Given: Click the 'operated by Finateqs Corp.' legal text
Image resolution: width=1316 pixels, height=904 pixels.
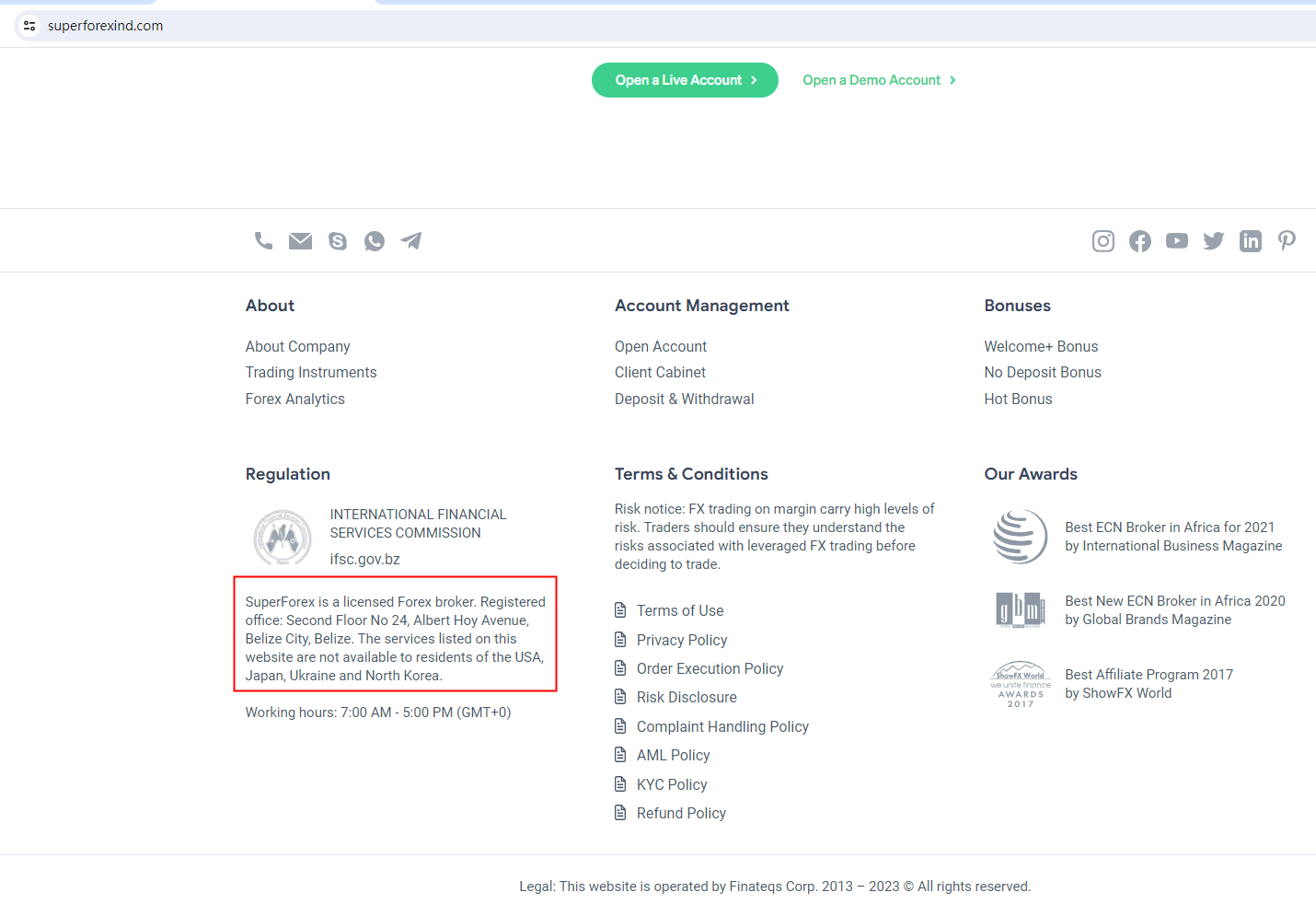Looking at the screenshot, I should point(775,887).
